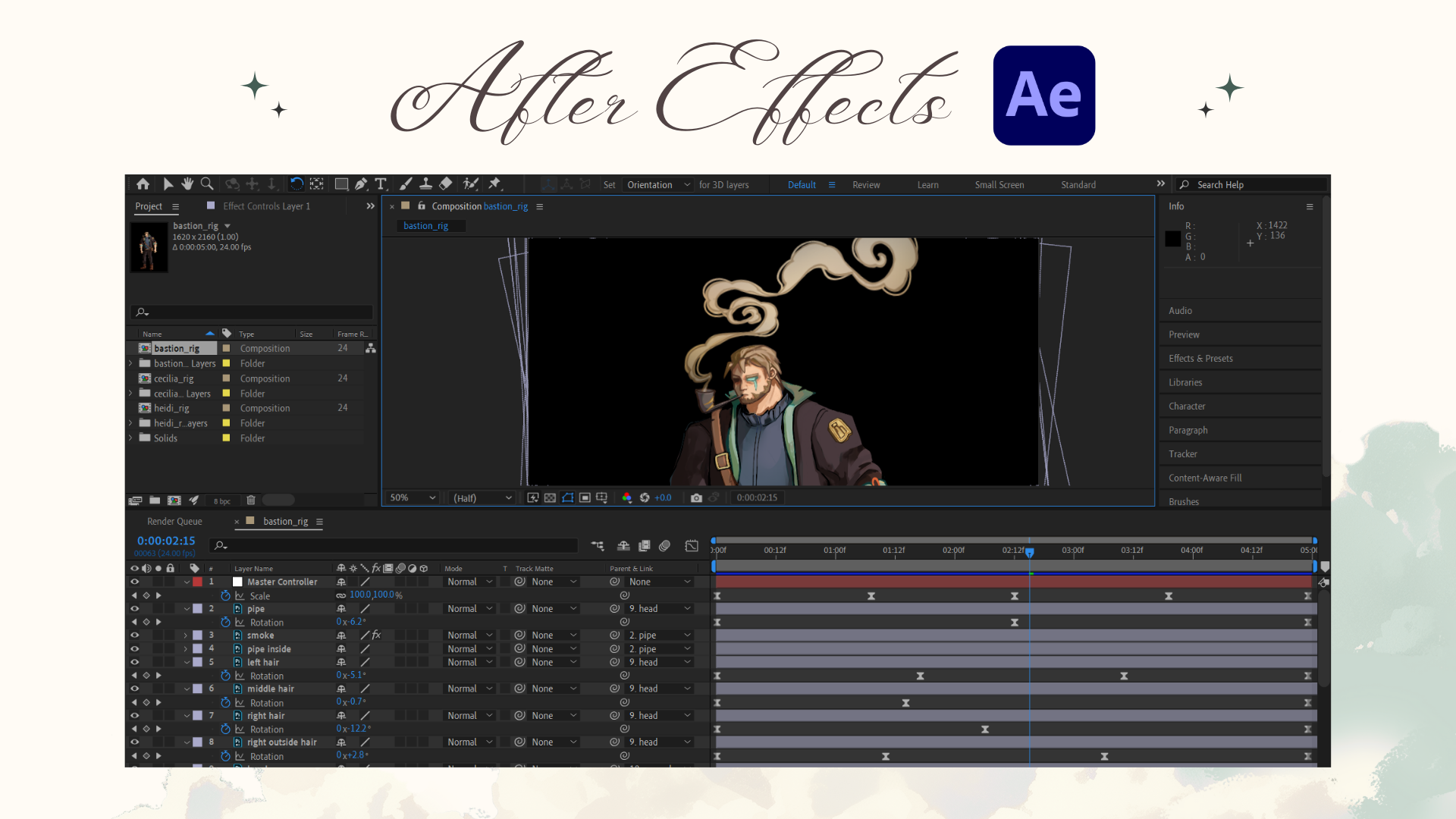Click the red label swatch of Master Controller
The image size is (1456, 819).
click(x=198, y=582)
